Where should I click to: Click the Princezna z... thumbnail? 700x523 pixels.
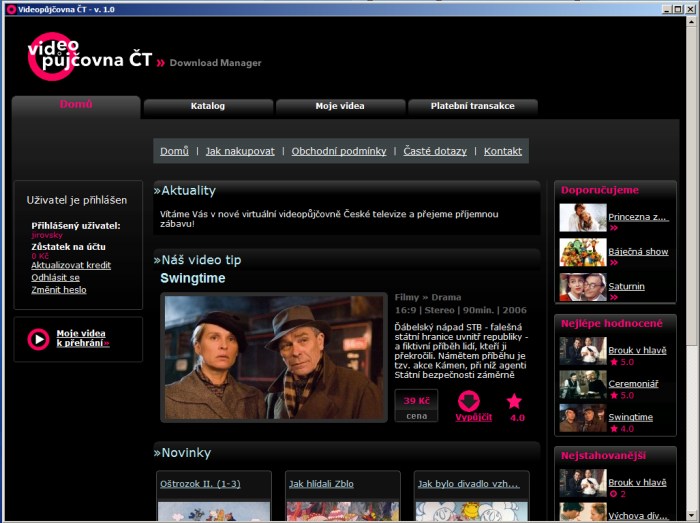click(583, 217)
